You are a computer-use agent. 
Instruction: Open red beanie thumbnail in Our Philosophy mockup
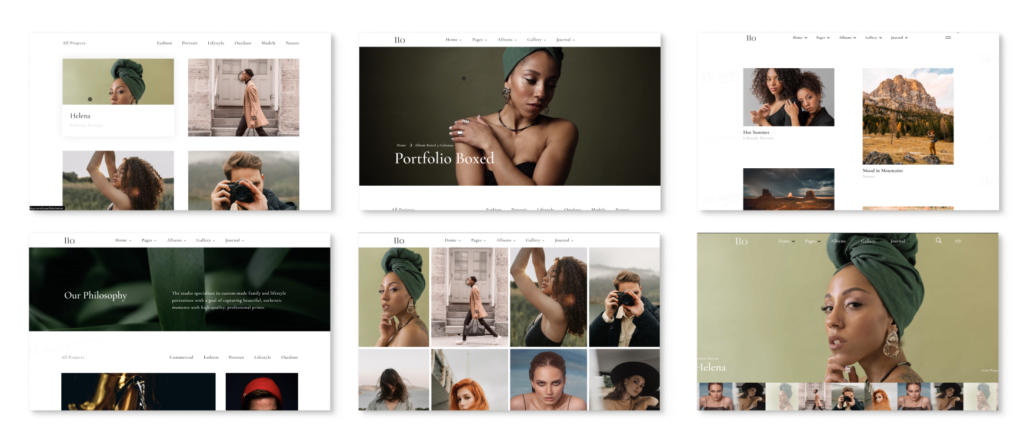point(262,392)
